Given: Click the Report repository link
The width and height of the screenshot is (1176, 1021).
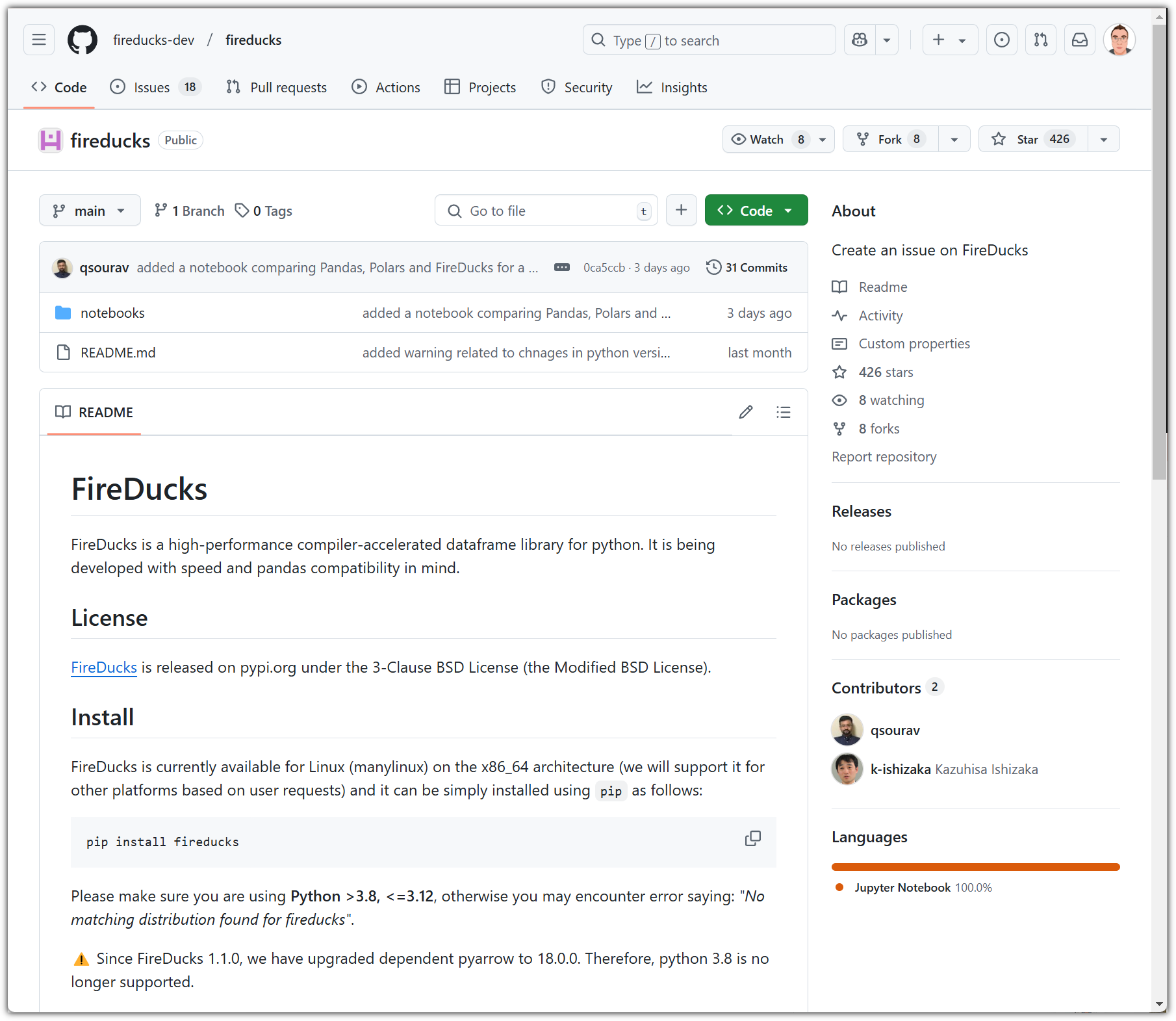Looking at the screenshot, I should [884, 457].
